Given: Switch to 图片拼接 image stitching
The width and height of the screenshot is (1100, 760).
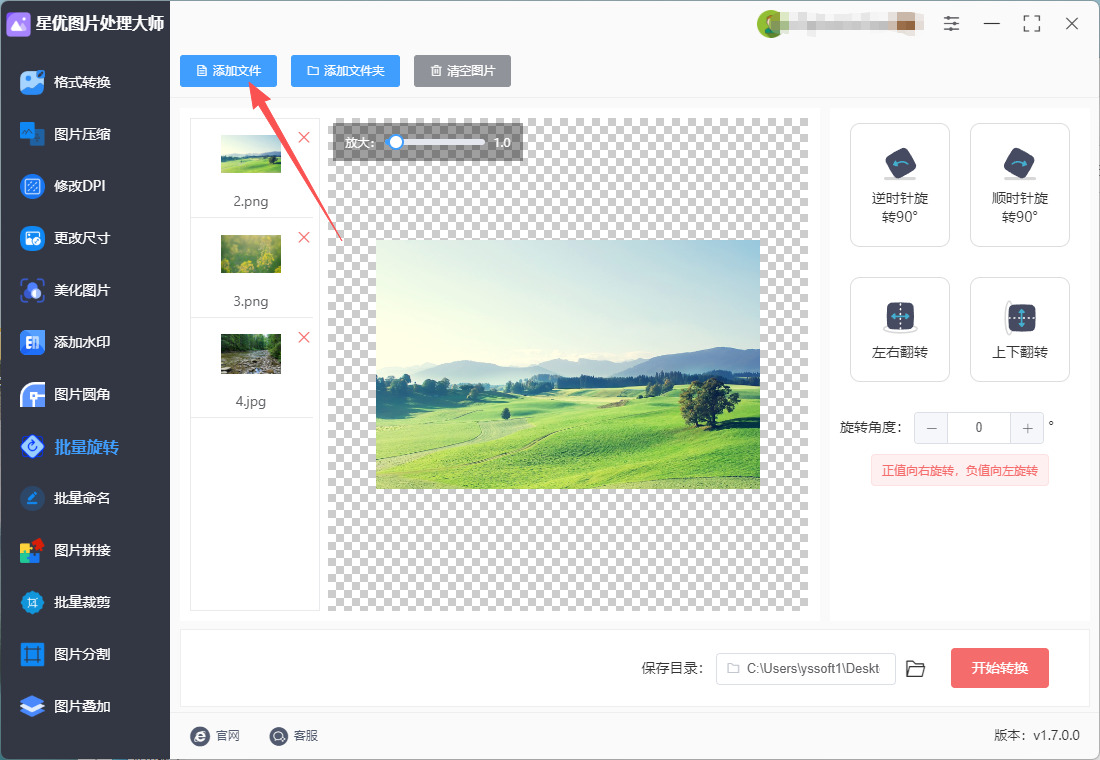Looking at the screenshot, I should pyautogui.click(x=66, y=550).
